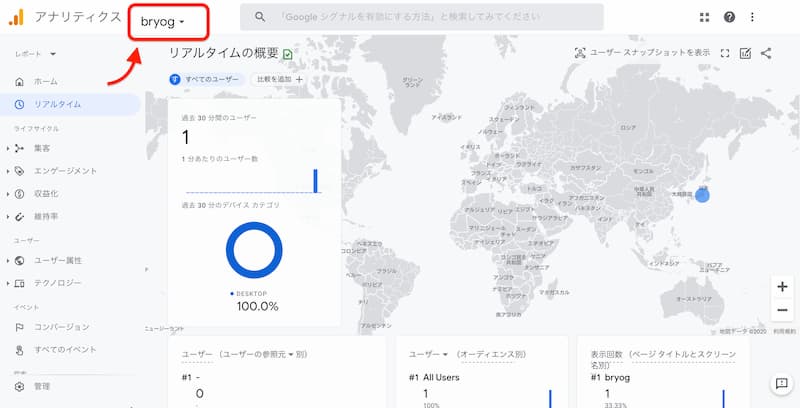Go to ホーム in sidebar
The image size is (800, 408).
tap(46, 82)
